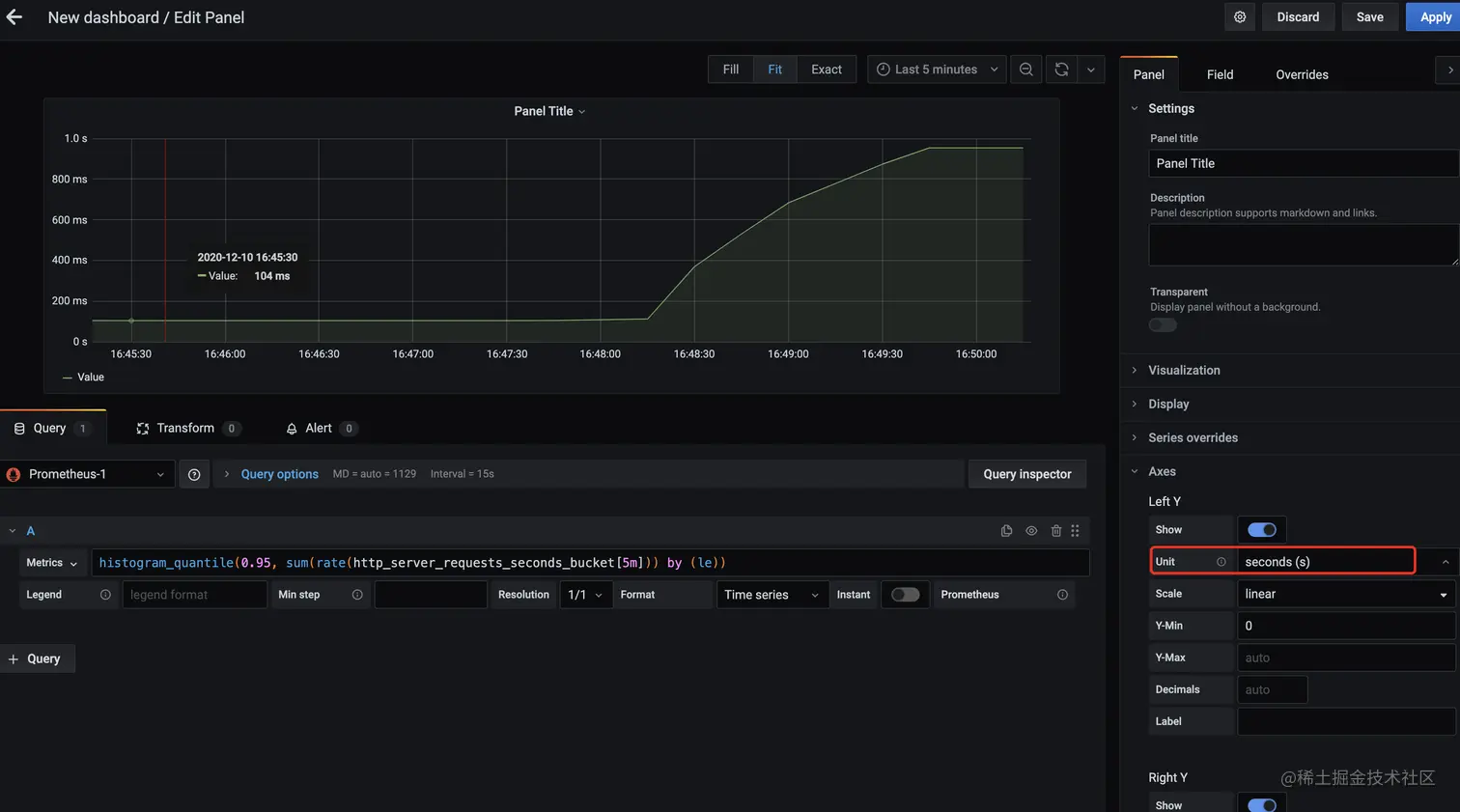This screenshot has height=812, width=1460.
Task: Click the Description text area
Action: point(1304,245)
